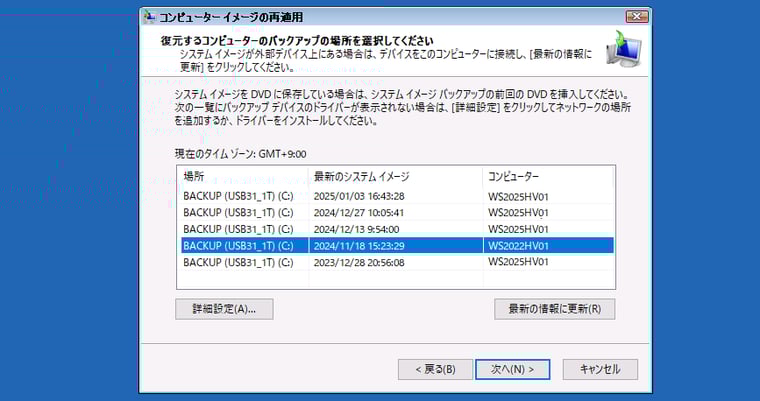Viewport: 760px width, 401px height.
Task: Click WS2025HV01 in the 2025/01/03 row
Action: pyautogui.click(x=518, y=197)
